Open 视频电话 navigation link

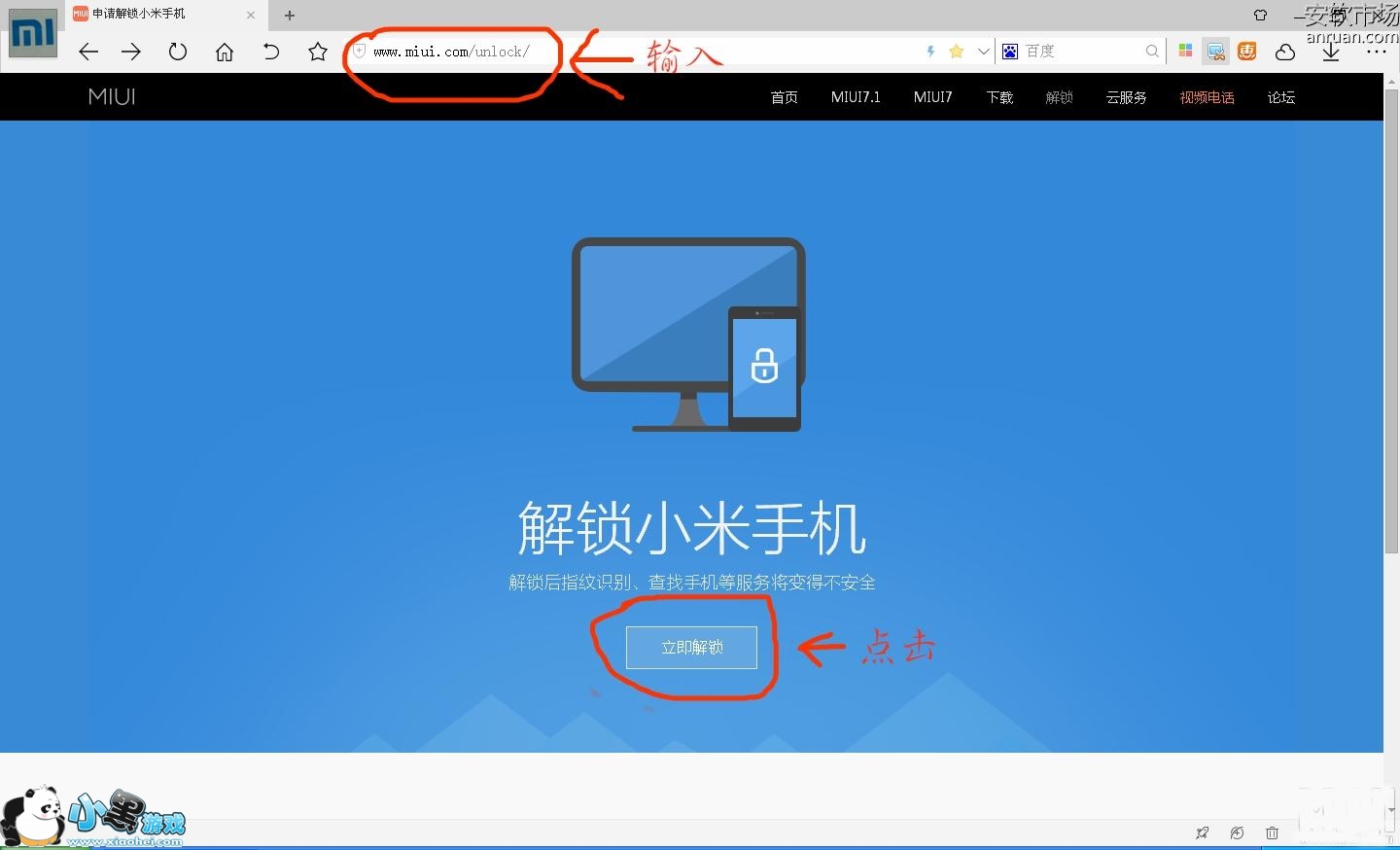(1207, 97)
